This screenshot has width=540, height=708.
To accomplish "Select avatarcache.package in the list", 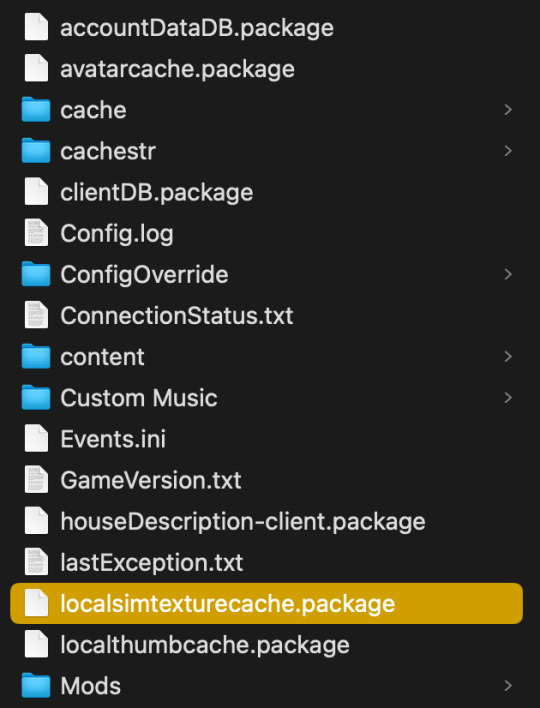I will (177, 69).
